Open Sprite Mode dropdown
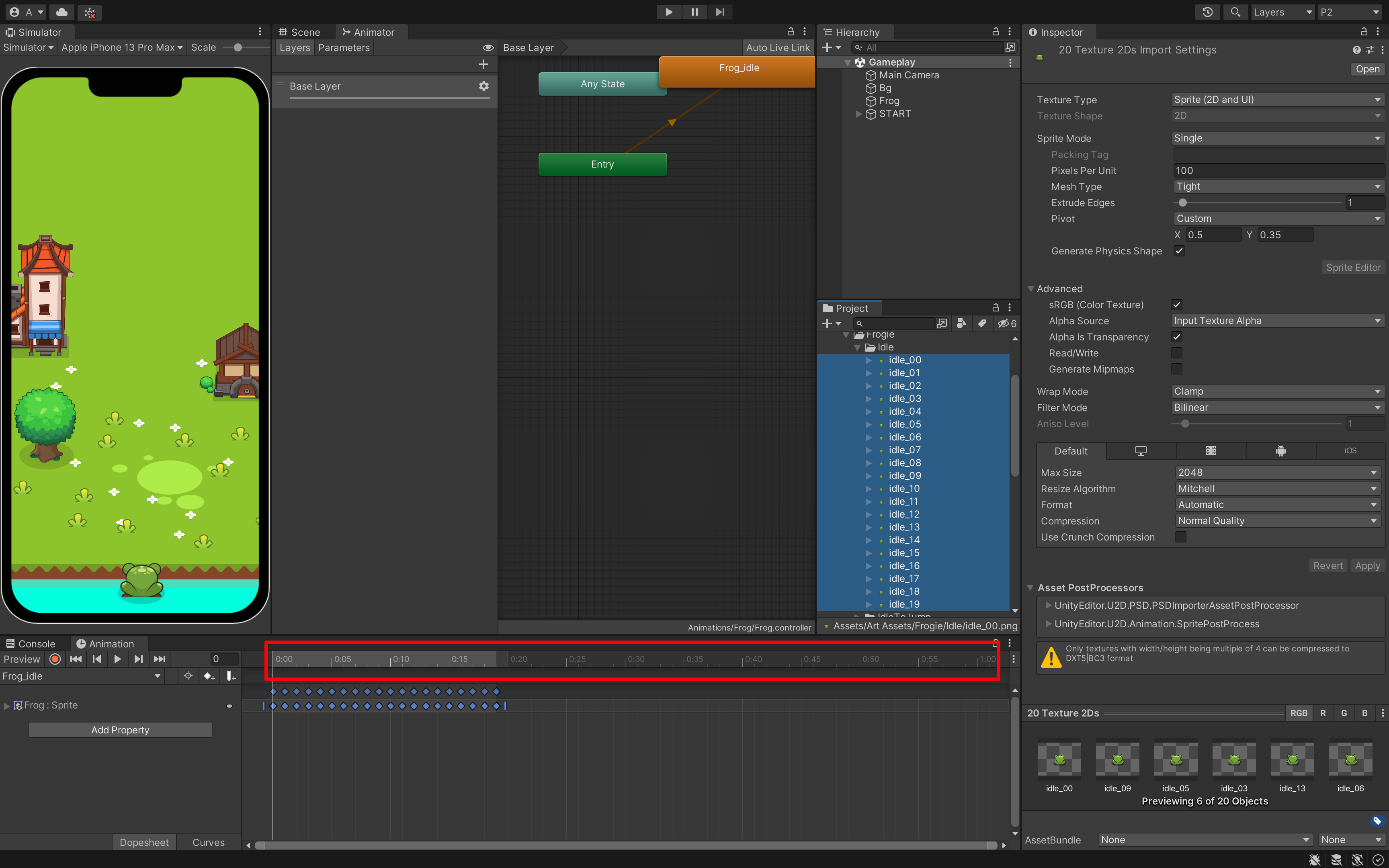 [x=1278, y=138]
